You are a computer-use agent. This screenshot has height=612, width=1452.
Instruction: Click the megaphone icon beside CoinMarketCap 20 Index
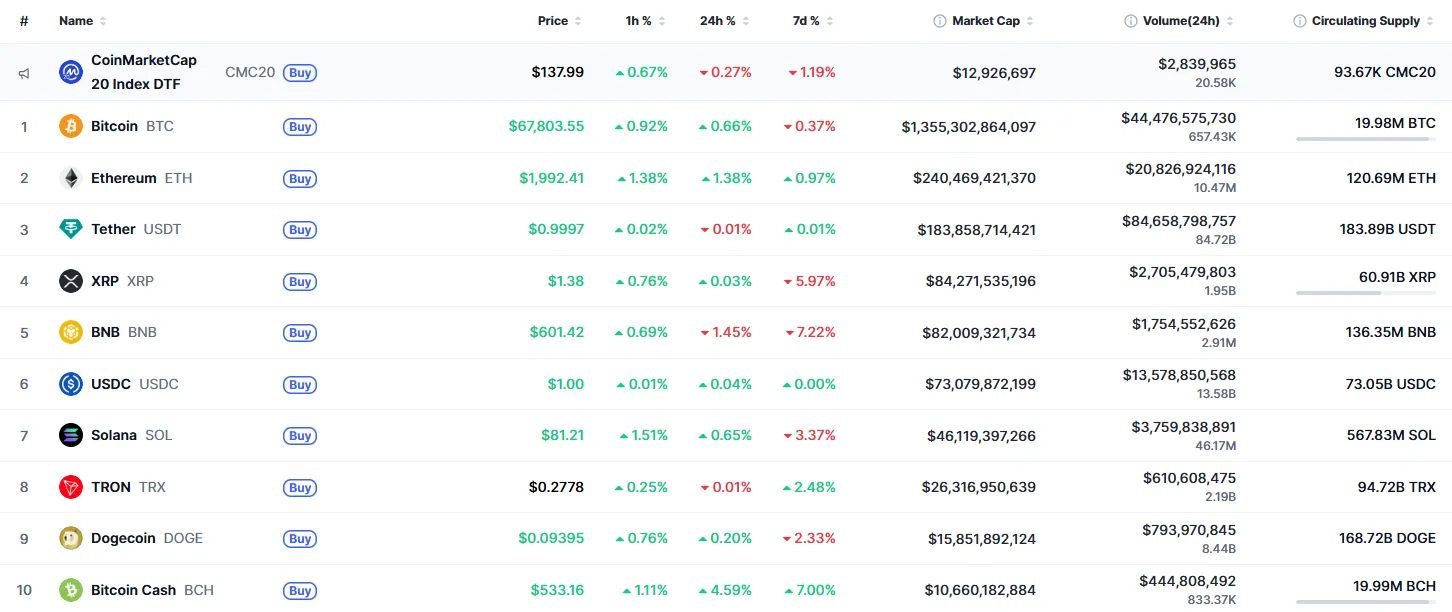coord(23,71)
